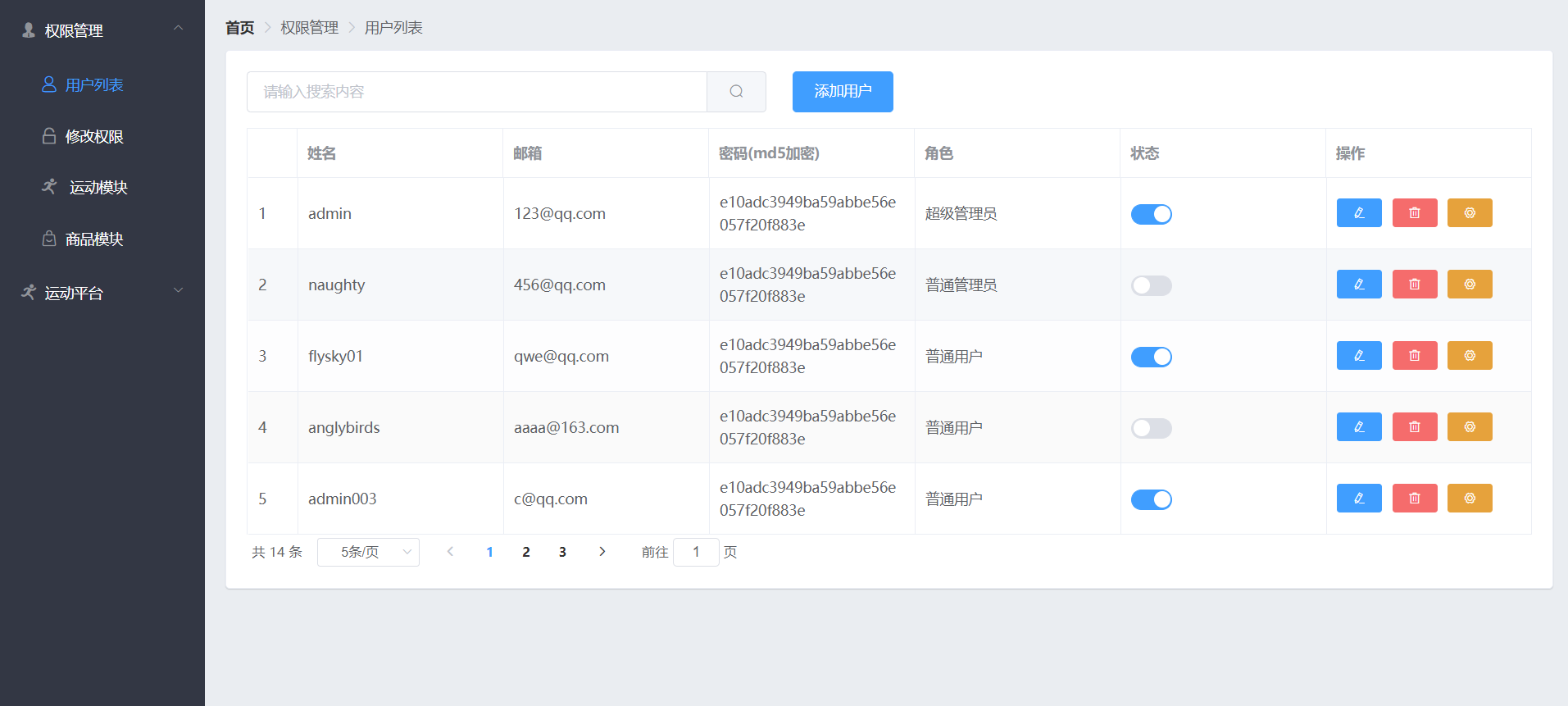
Task: Click the orange settings icon for admin
Action: coord(1470,213)
